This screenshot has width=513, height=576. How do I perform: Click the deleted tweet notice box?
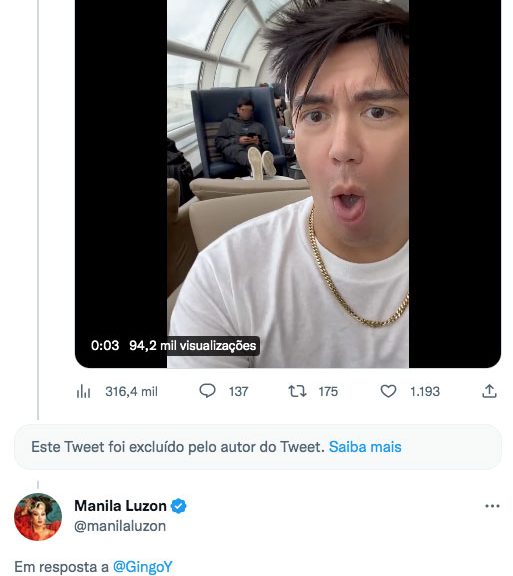(x=258, y=447)
